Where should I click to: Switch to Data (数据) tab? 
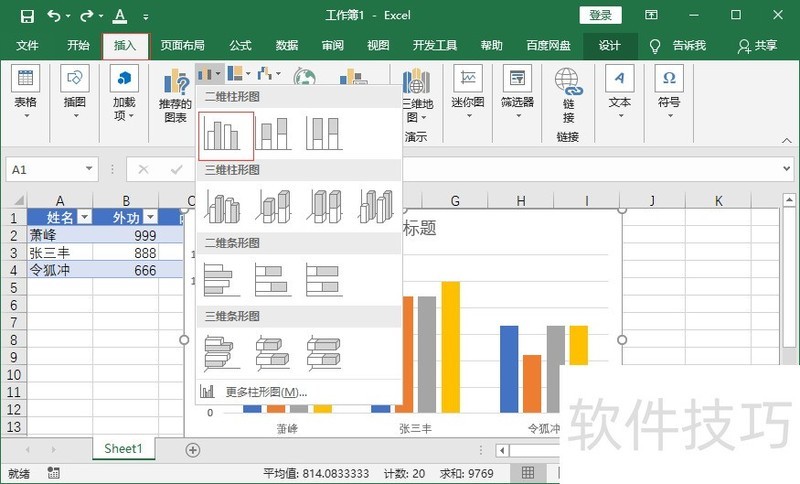287,45
